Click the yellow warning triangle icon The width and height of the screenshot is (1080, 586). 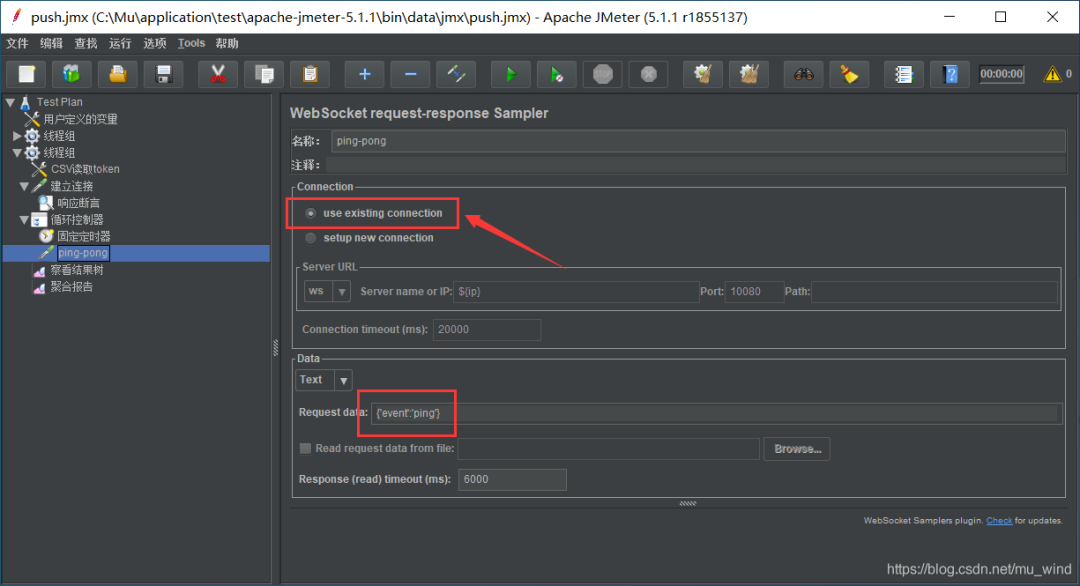click(1052, 74)
